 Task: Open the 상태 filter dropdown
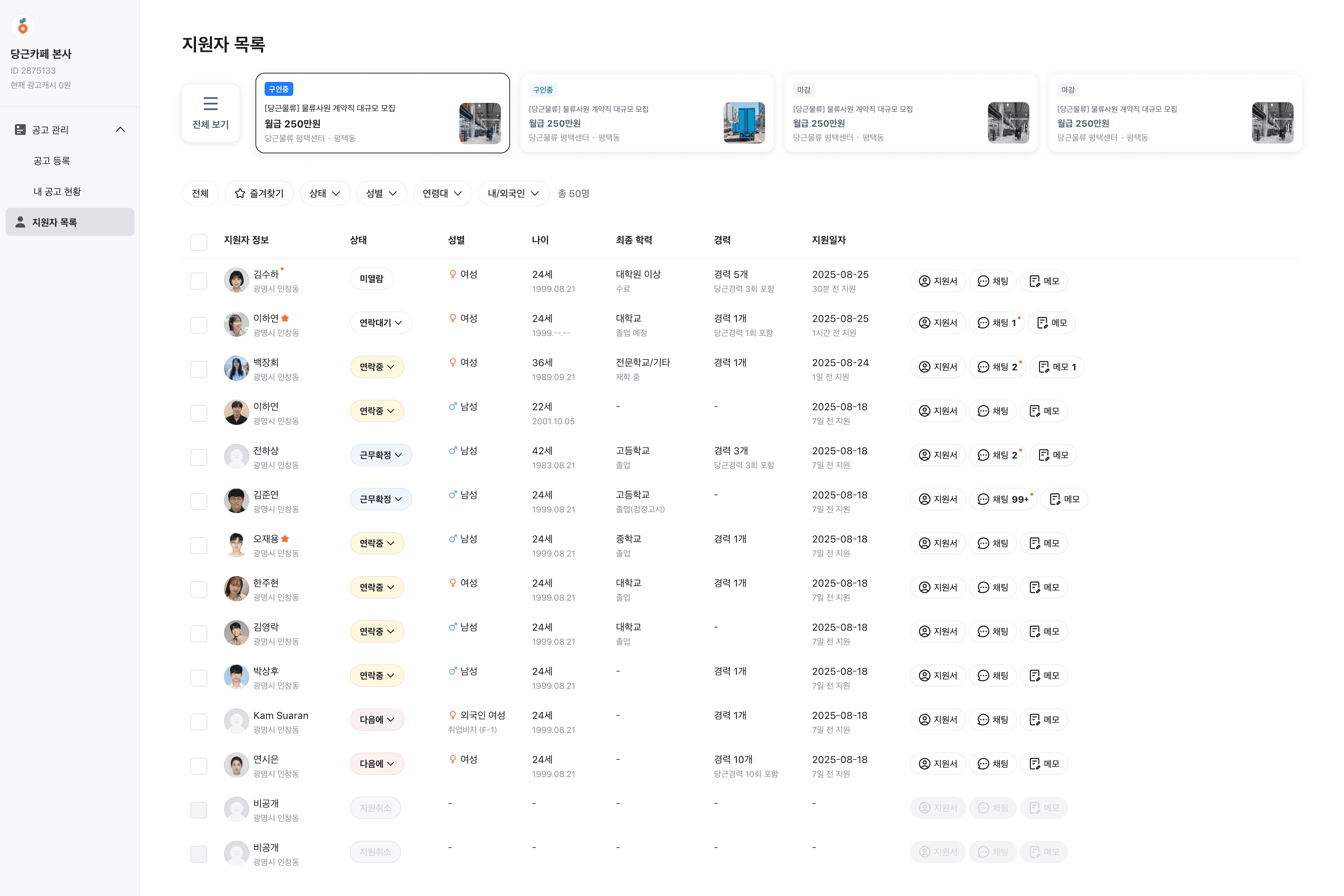(x=325, y=194)
